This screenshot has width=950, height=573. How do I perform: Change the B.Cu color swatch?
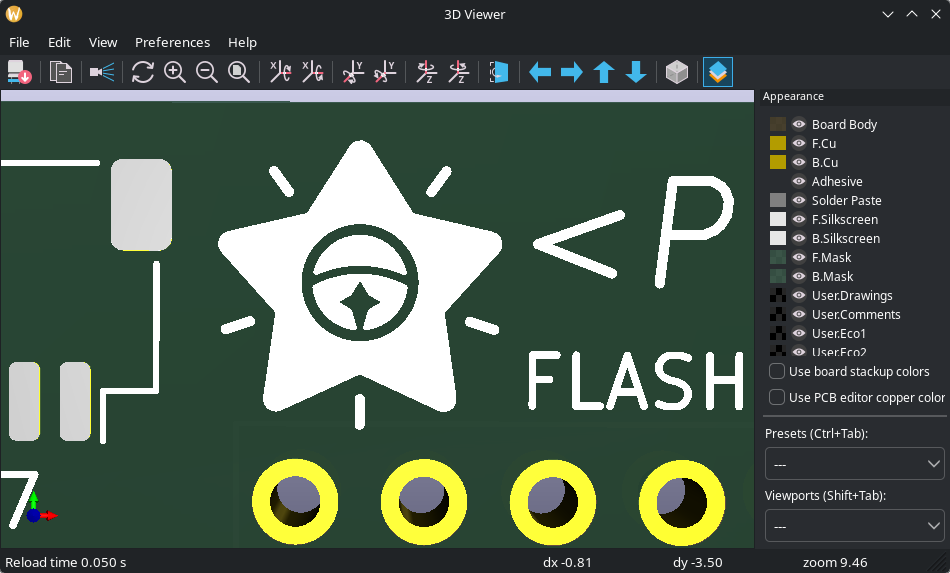pos(777,162)
